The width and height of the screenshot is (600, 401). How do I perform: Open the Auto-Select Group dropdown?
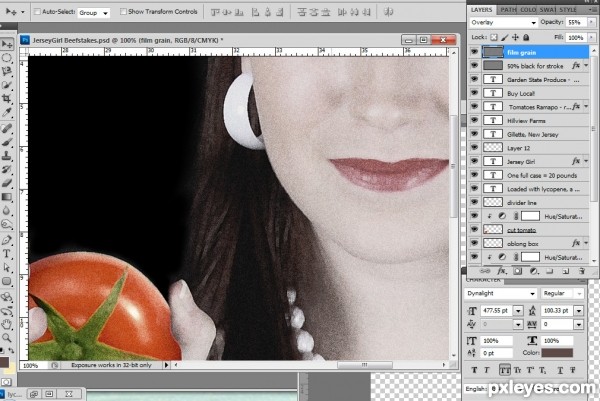[94, 13]
